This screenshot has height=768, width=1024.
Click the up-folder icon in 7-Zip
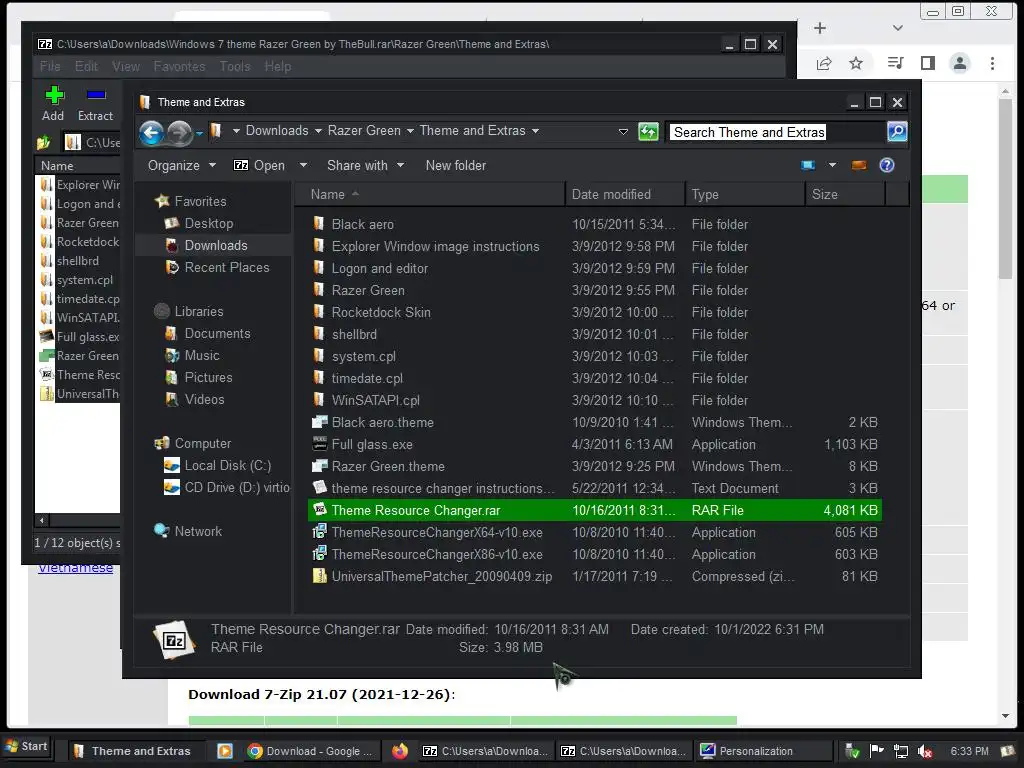44,142
